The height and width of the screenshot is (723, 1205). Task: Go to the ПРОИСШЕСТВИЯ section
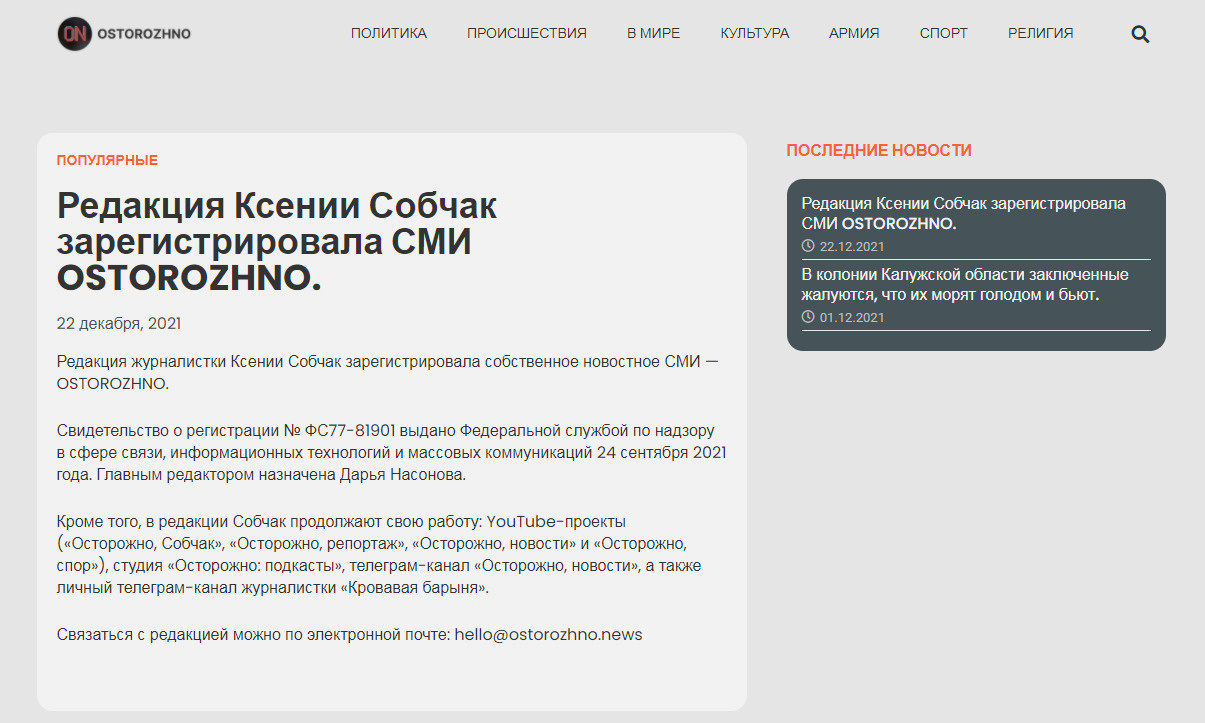527,33
